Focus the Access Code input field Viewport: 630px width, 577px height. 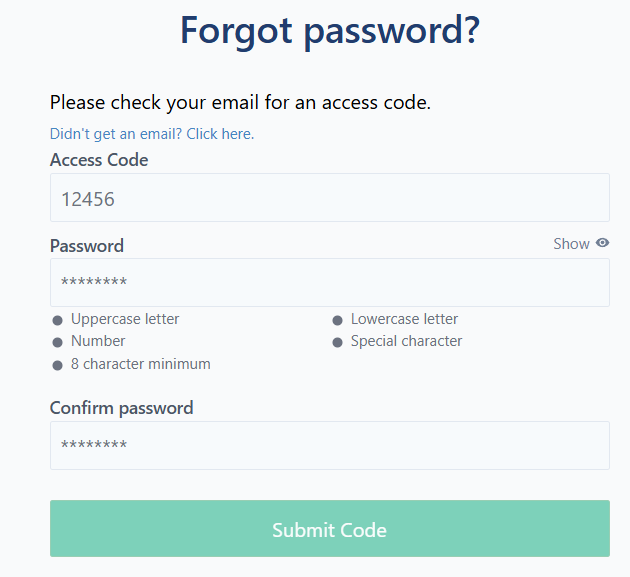[x=329, y=198]
